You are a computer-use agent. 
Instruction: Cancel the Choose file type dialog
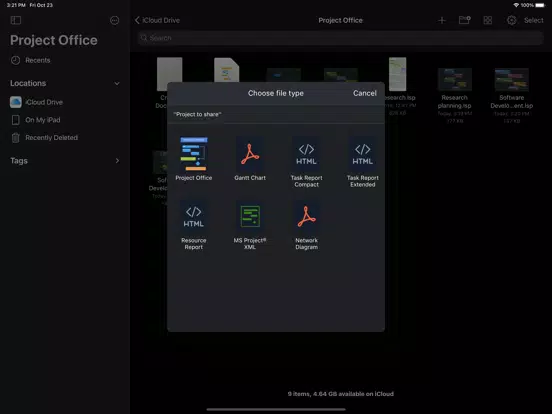pos(365,93)
